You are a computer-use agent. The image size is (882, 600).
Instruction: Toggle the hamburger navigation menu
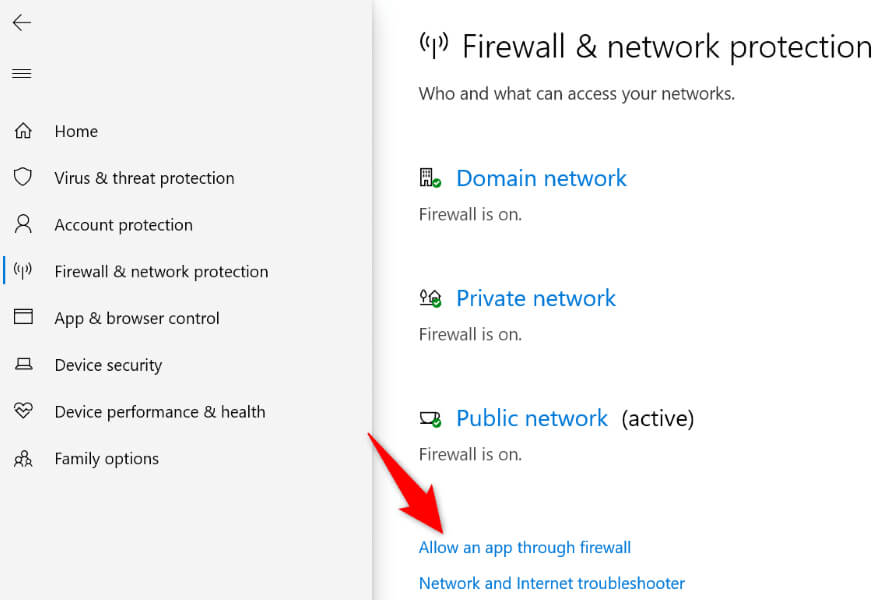coord(21,73)
